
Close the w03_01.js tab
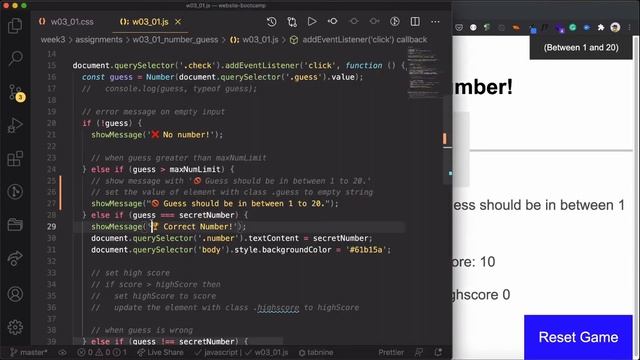point(178,22)
